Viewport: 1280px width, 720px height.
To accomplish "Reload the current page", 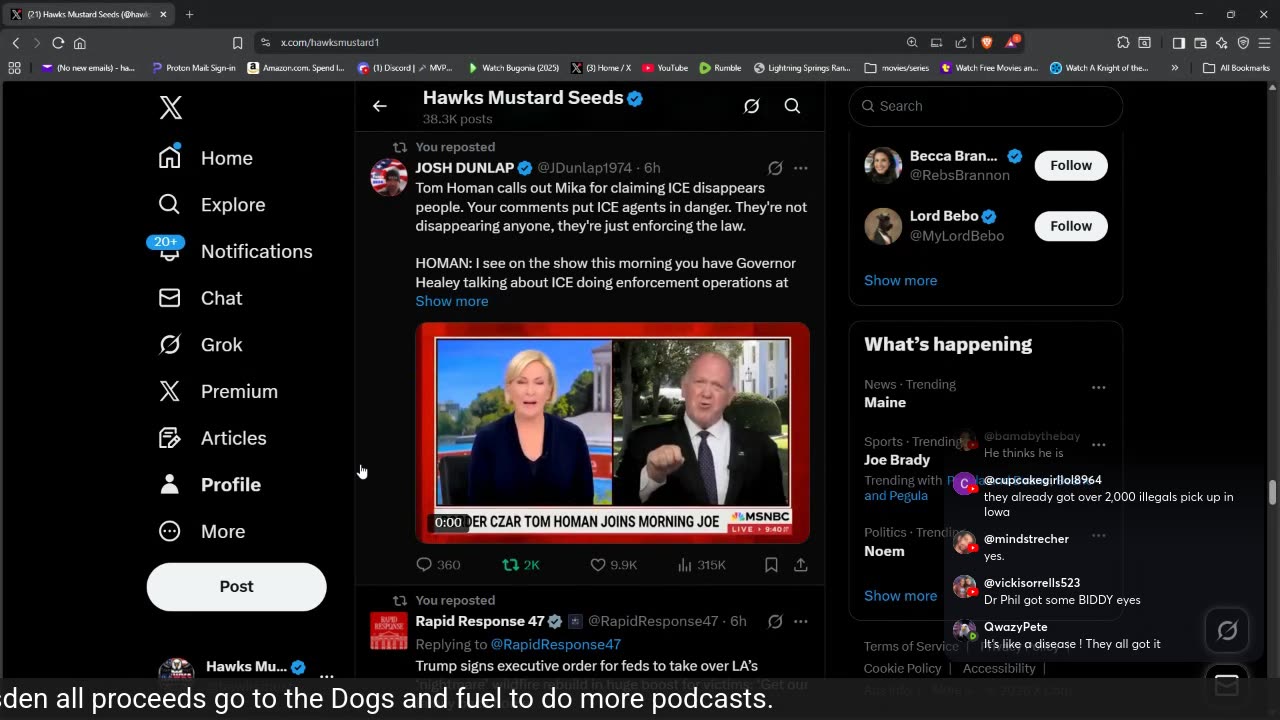I will [58, 43].
